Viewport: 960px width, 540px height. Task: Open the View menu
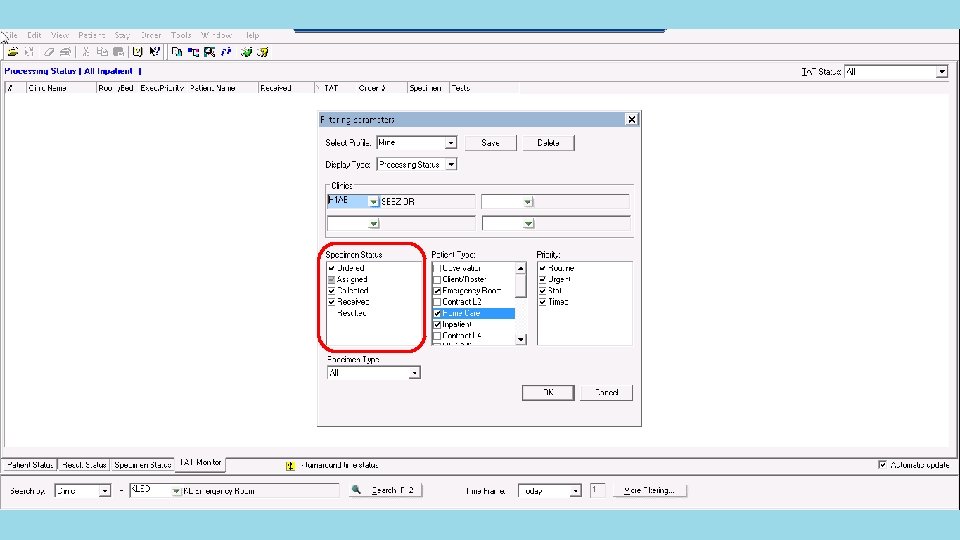[x=59, y=35]
